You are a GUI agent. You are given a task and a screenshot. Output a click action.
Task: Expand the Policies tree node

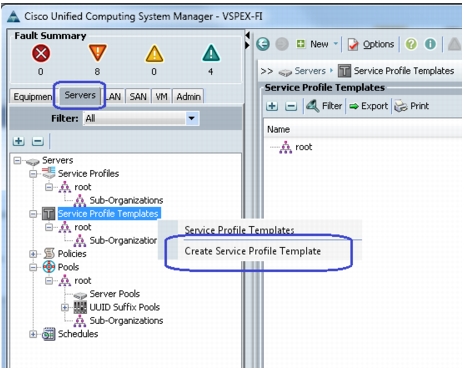pyautogui.click(x=33, y=254)
